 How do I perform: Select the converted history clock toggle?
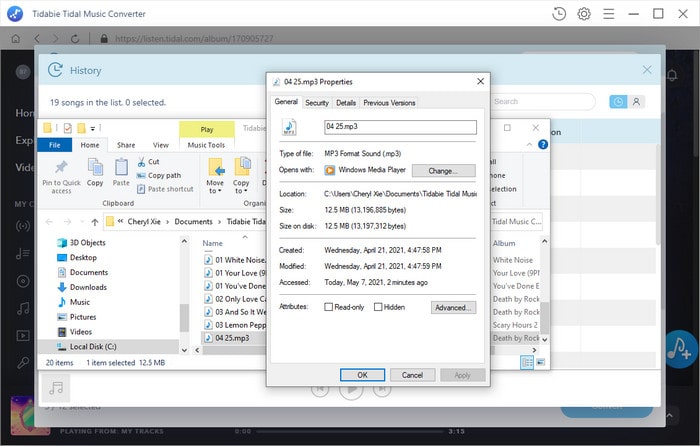618,102
